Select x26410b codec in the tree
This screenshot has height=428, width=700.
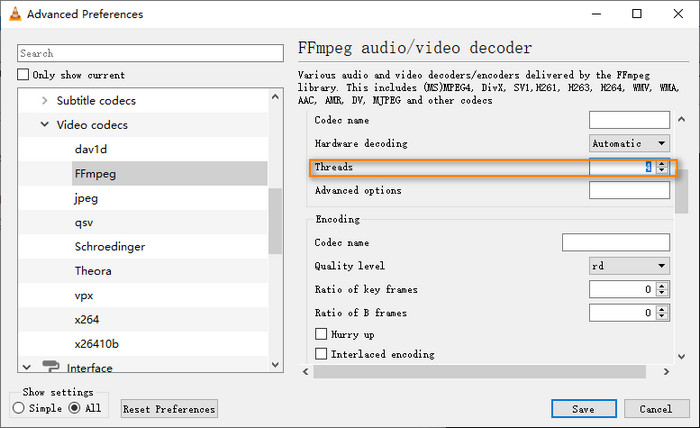point(96,344)
